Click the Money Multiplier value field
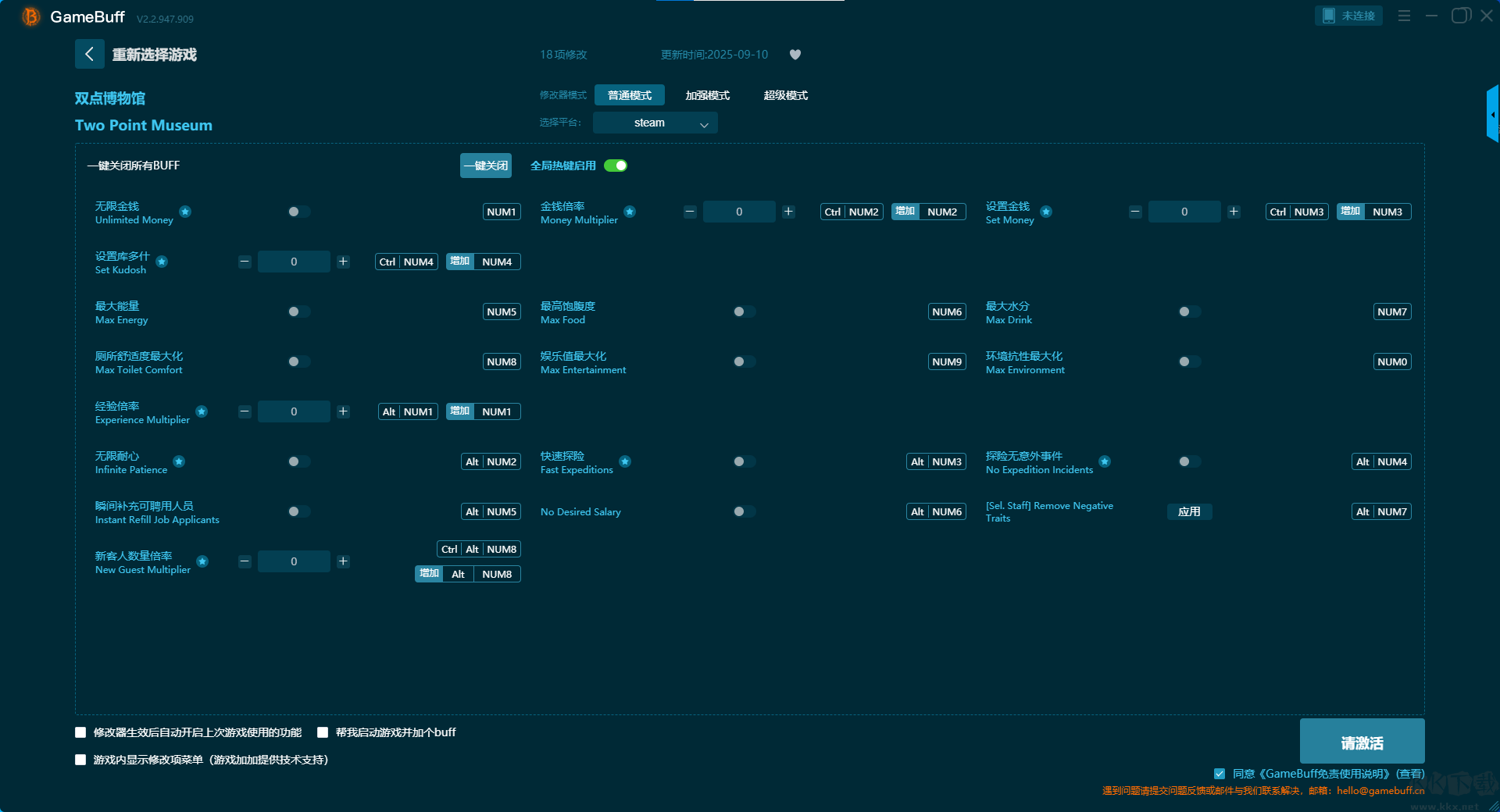 [x=739, y=212]
